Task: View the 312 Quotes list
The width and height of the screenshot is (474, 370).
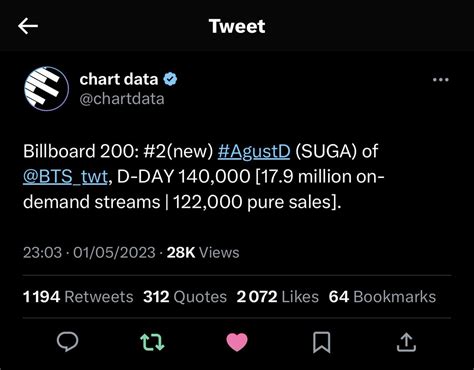Action: tap(185, 297)
